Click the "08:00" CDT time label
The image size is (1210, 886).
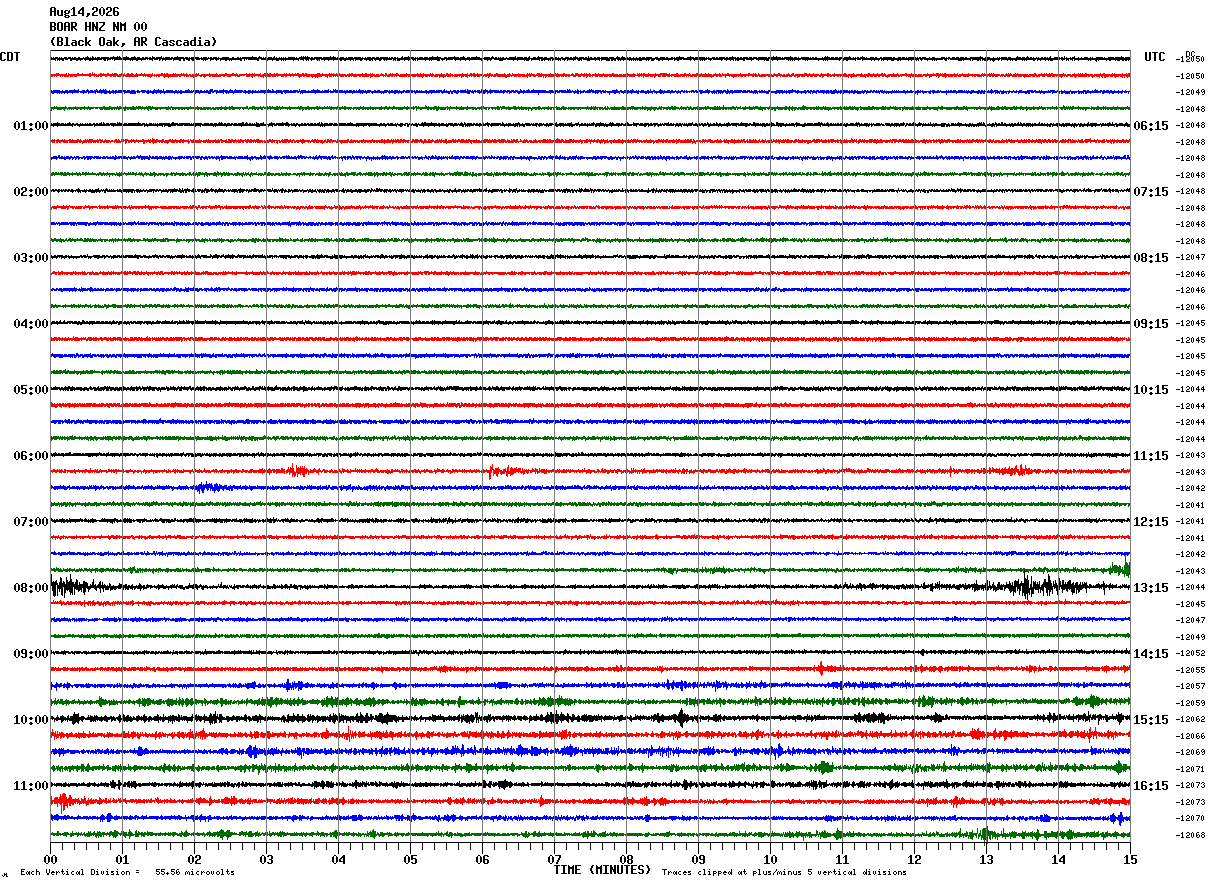tap(31, 588)
